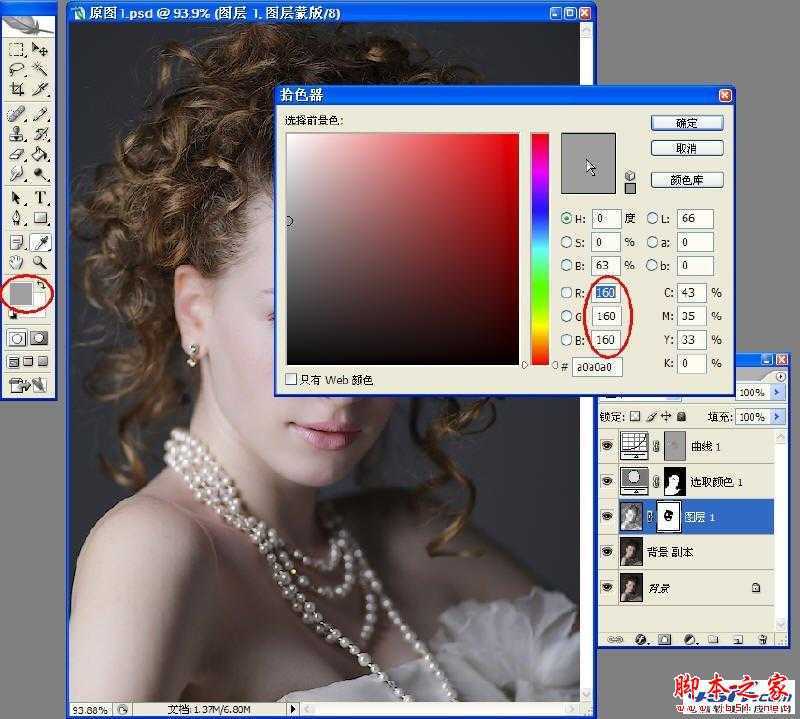
Task: Select the Type tool
Action: tap(40, 198)
